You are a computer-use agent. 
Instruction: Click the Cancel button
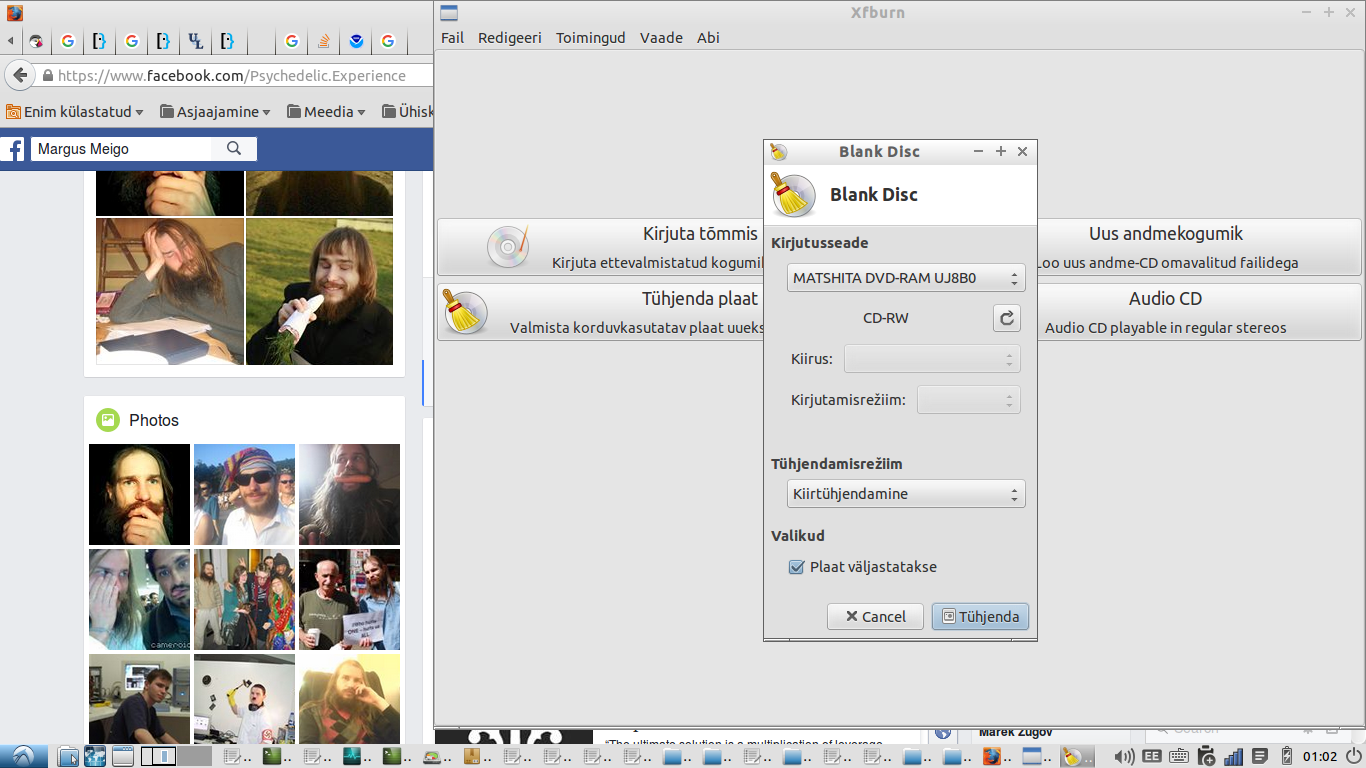click(875, 617)
